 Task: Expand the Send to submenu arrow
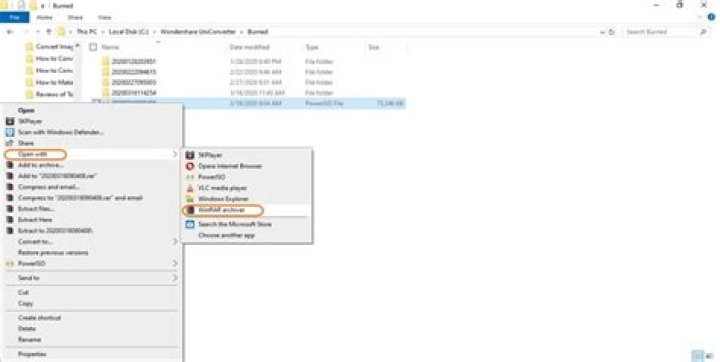click(174, 278)
